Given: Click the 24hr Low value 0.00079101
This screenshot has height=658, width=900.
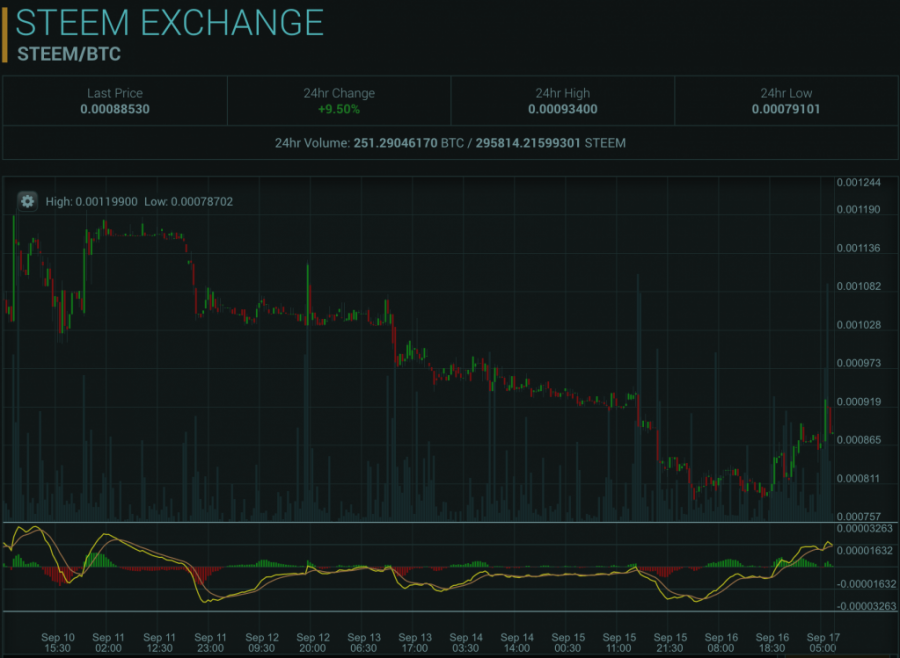Looking at the screenshot, I should point(786,109).
